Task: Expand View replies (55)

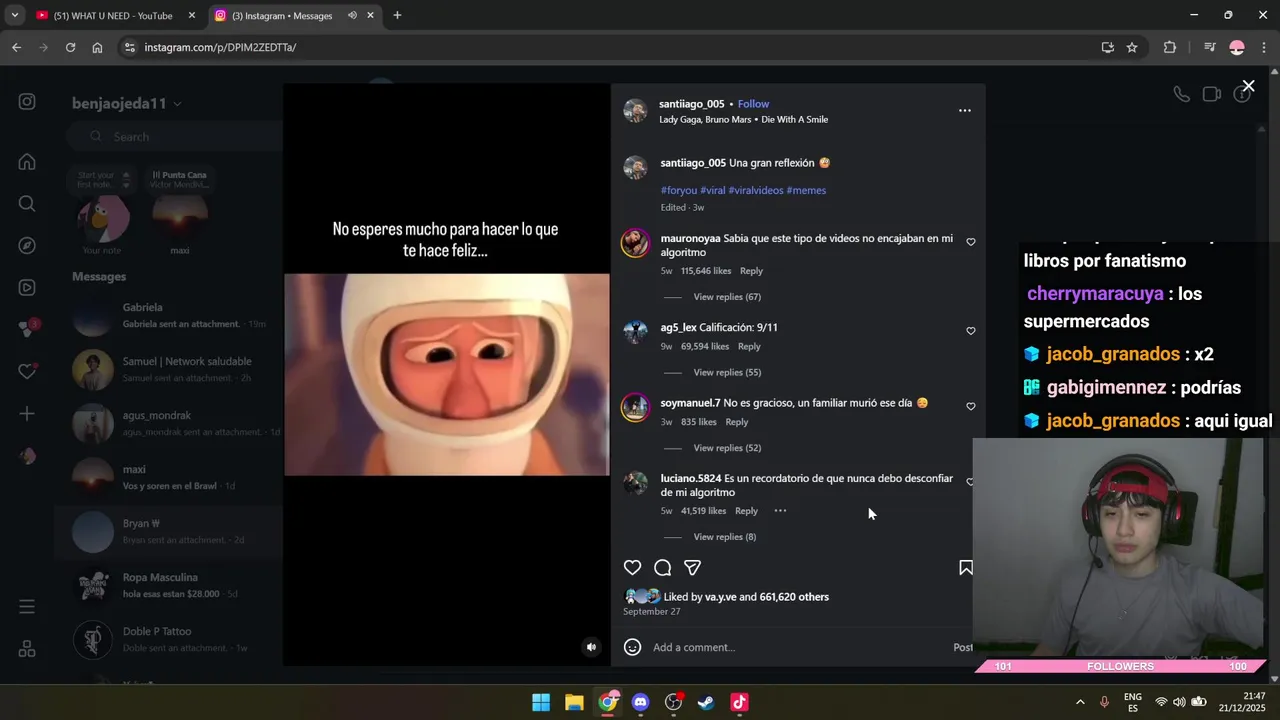Action: click(727, 372)
